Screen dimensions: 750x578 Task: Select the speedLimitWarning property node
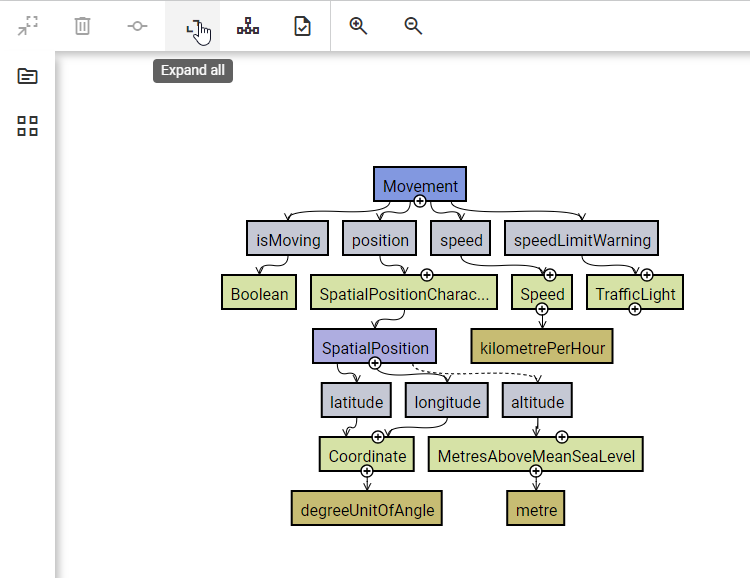[x=581, y=239]
